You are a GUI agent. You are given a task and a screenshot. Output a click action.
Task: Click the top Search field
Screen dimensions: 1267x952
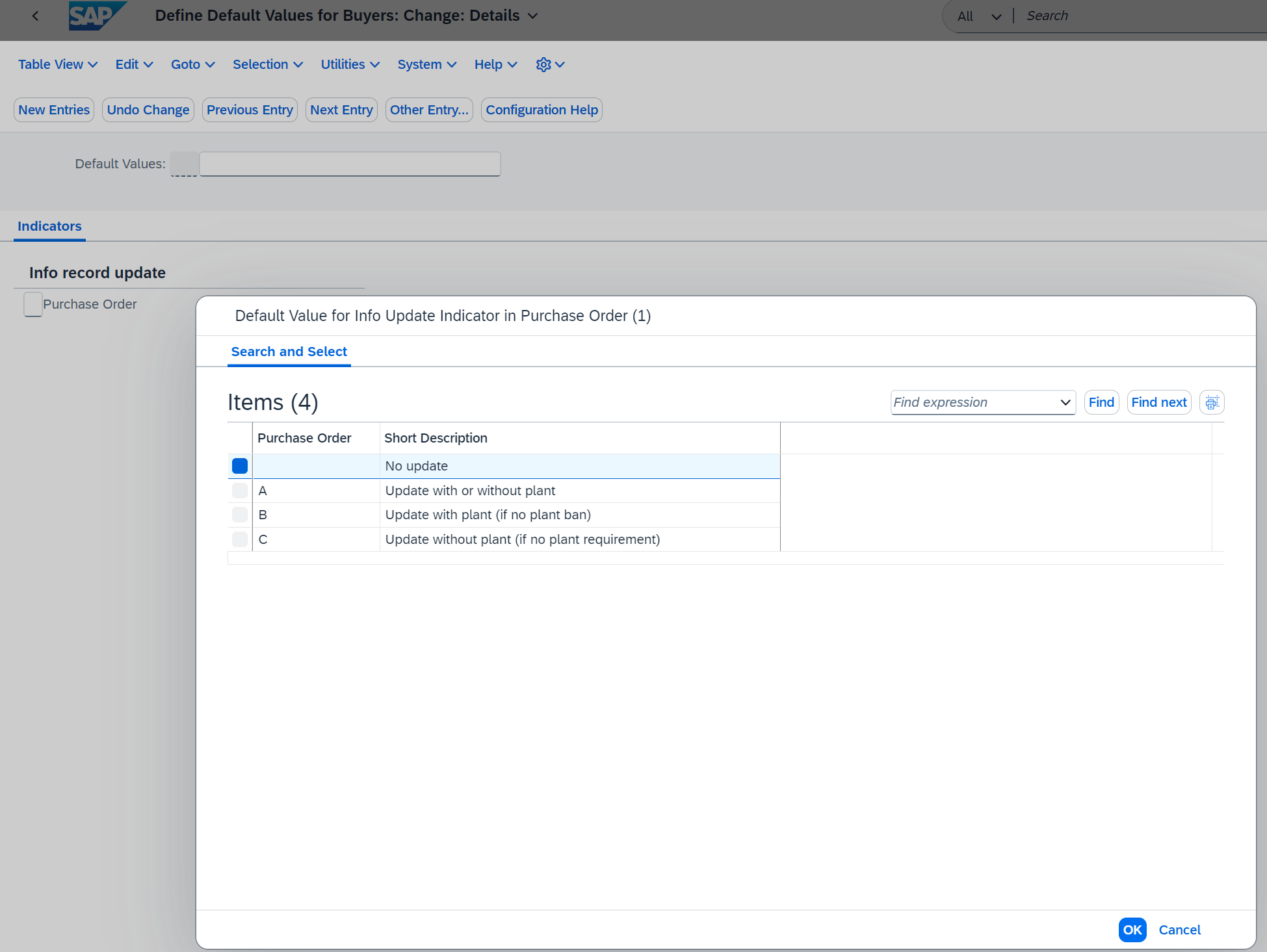click(1144, 16)
